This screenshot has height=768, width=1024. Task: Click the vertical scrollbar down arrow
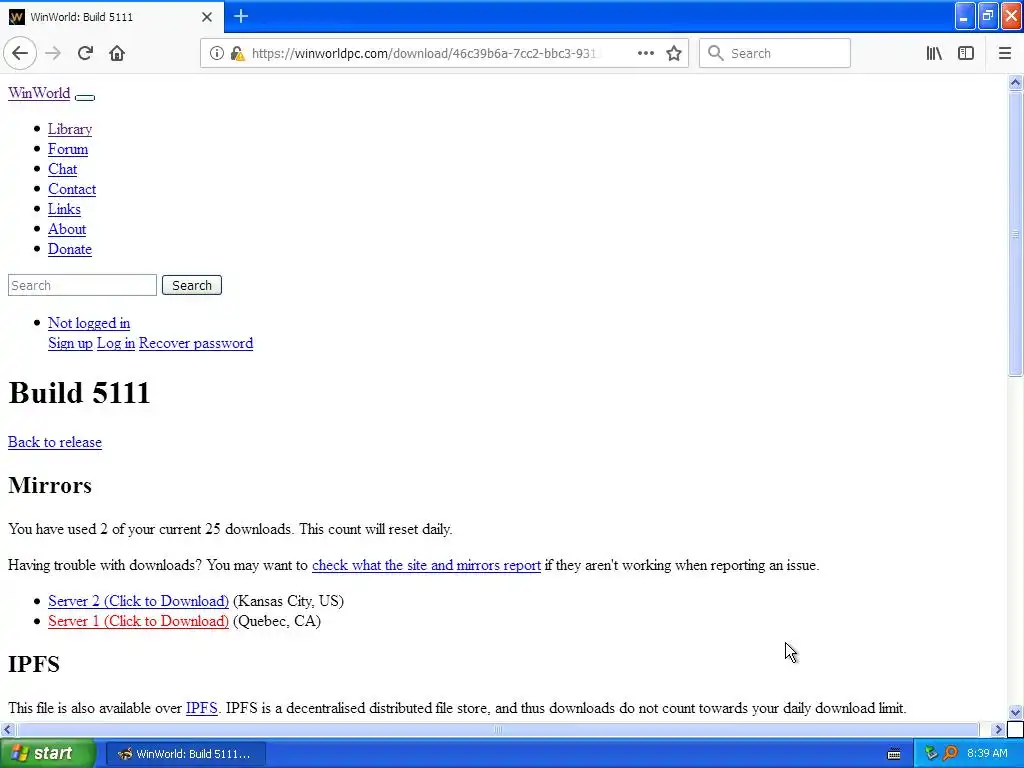coord(1015,712)
